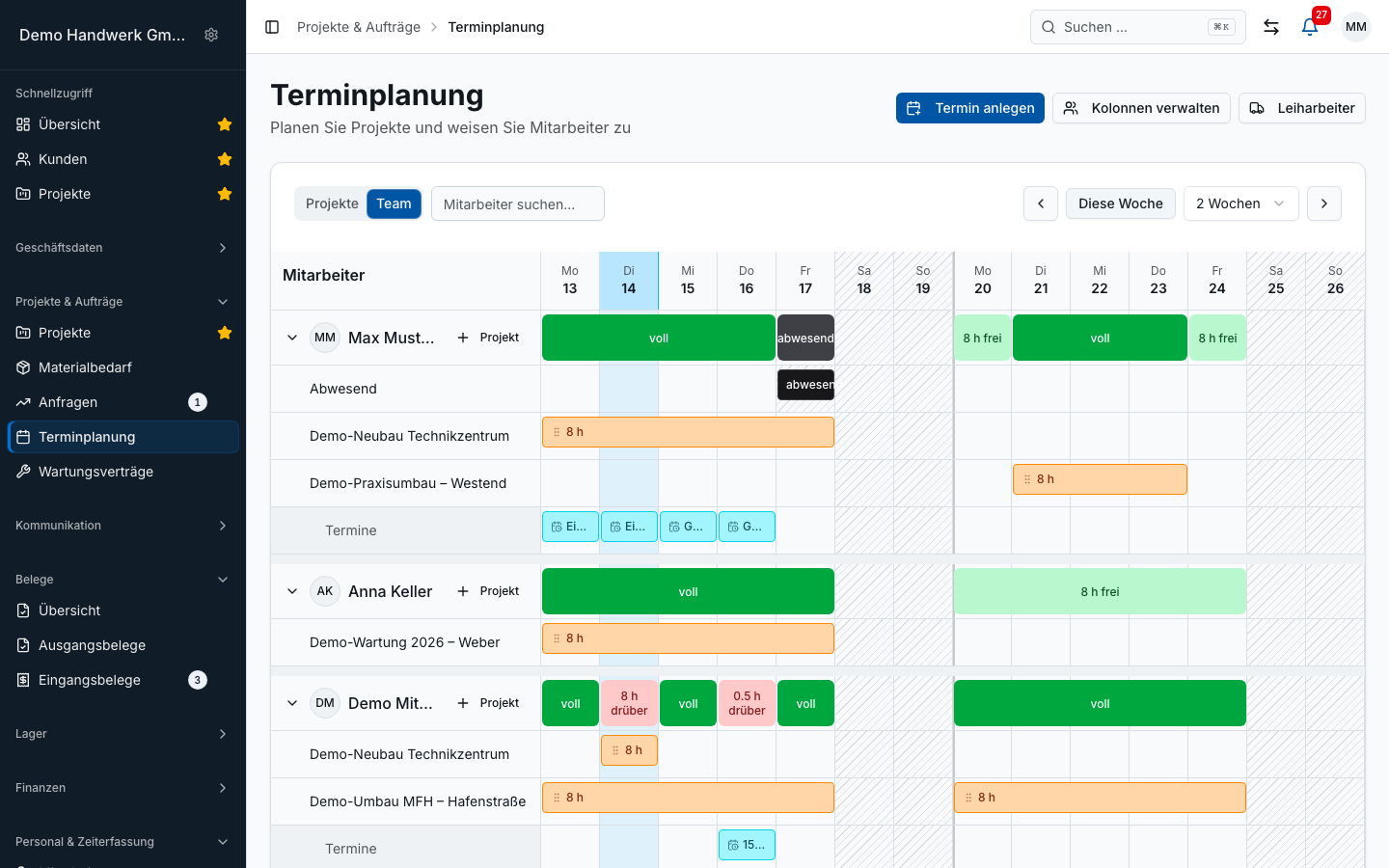Click Projekte & Aufträge breadcrumb

point(359,27)
